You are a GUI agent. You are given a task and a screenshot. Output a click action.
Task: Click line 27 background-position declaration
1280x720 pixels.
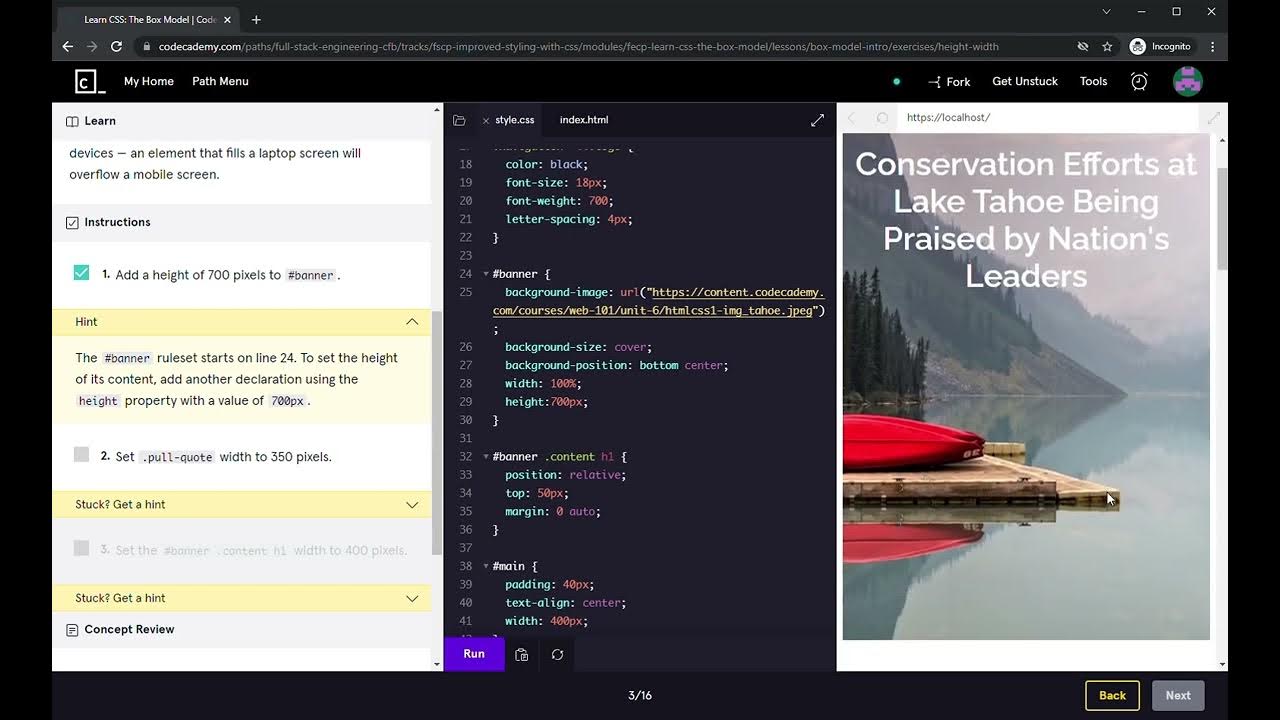pos(616,366)
